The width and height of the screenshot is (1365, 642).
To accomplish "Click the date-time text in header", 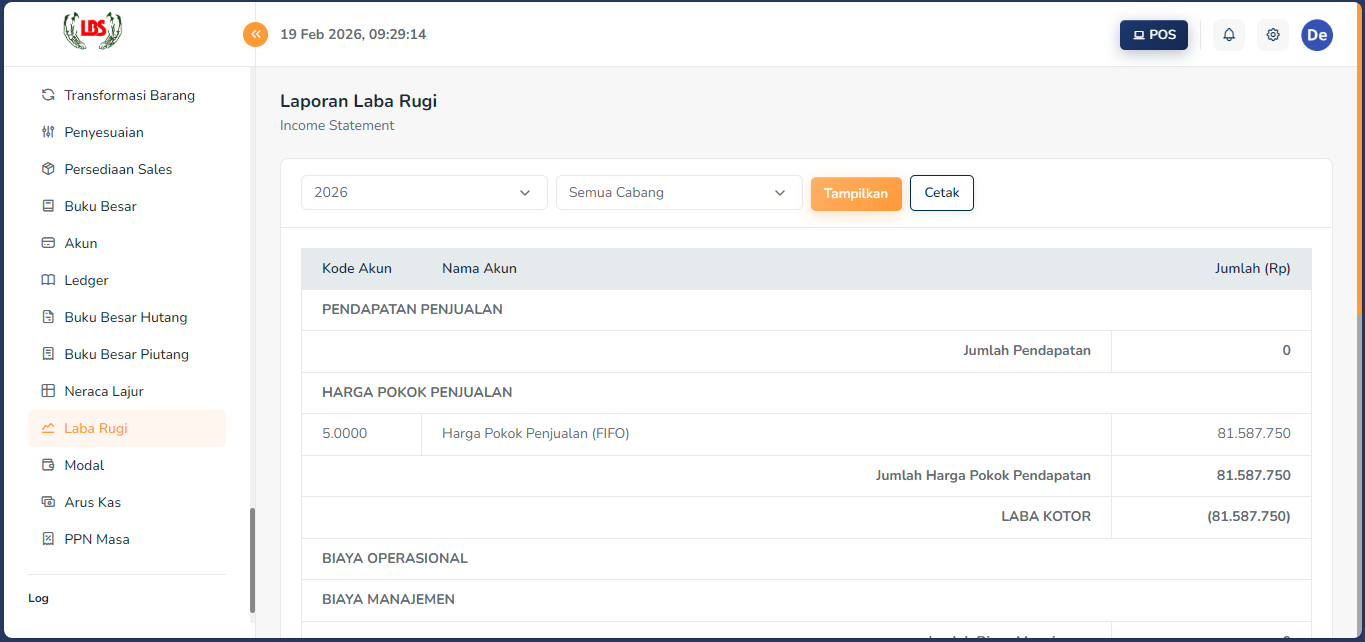I will coord(353,35).
